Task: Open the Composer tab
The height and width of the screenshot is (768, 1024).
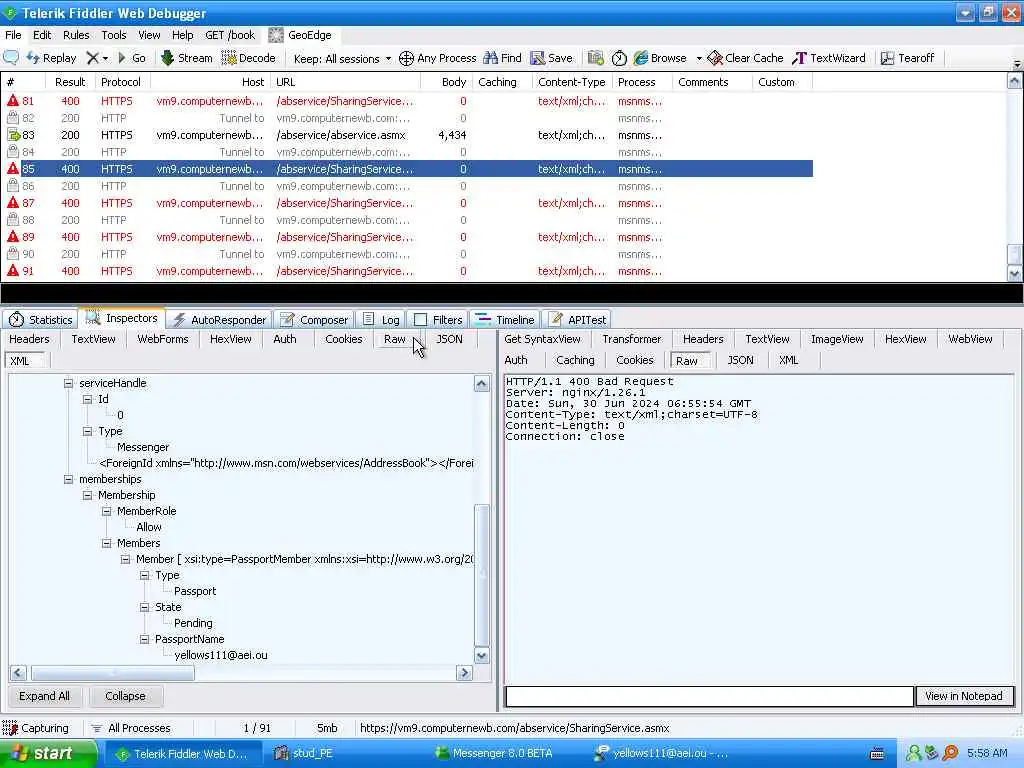Action: 314,319
